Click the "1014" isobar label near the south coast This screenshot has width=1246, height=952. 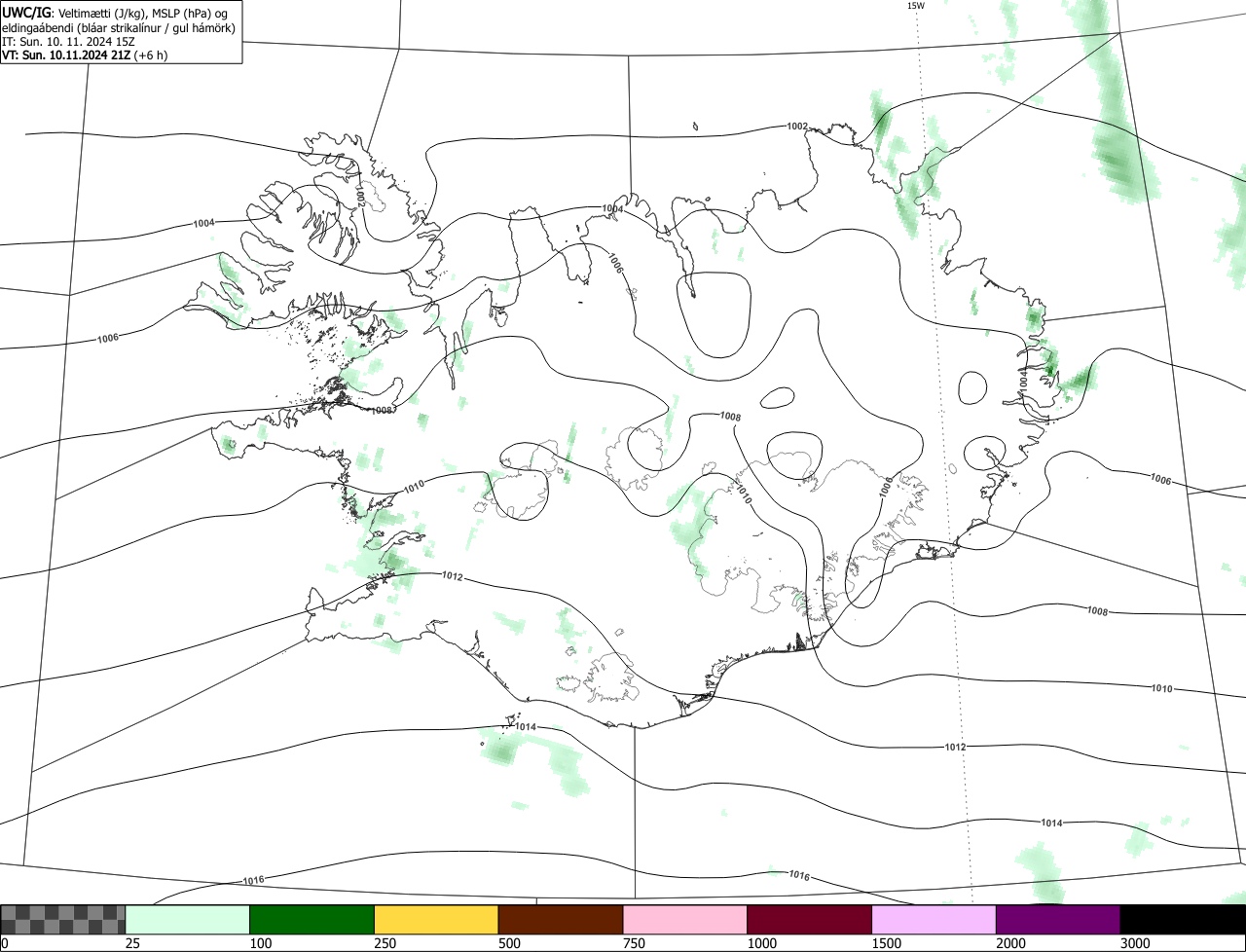526,727
